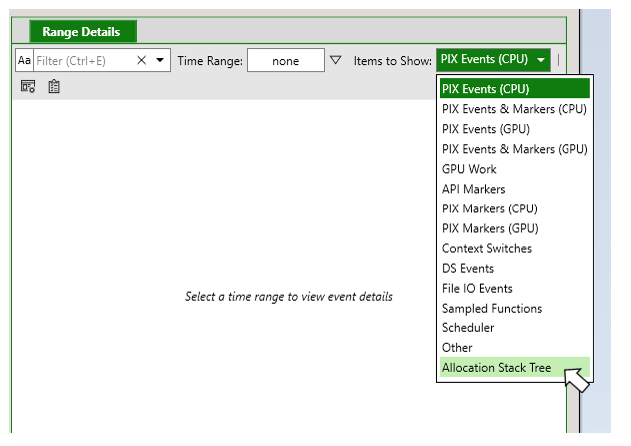Select PIX Markers (GPU) option
Image resolution: width=631 pixels, height=446 pixels.
pos(515,228)
